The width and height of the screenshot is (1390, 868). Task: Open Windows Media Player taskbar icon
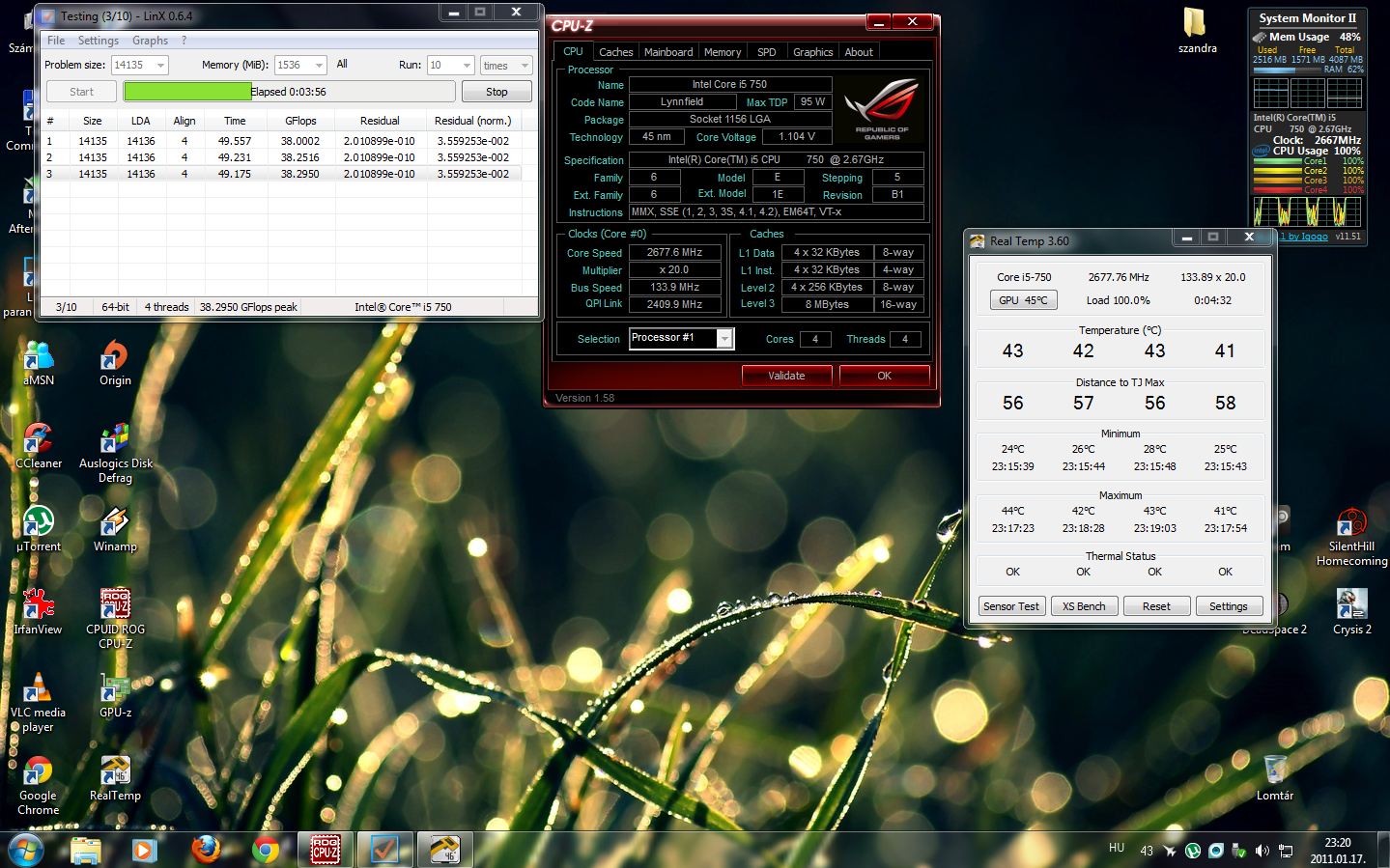pyautogui.click(x=145, y=850)
